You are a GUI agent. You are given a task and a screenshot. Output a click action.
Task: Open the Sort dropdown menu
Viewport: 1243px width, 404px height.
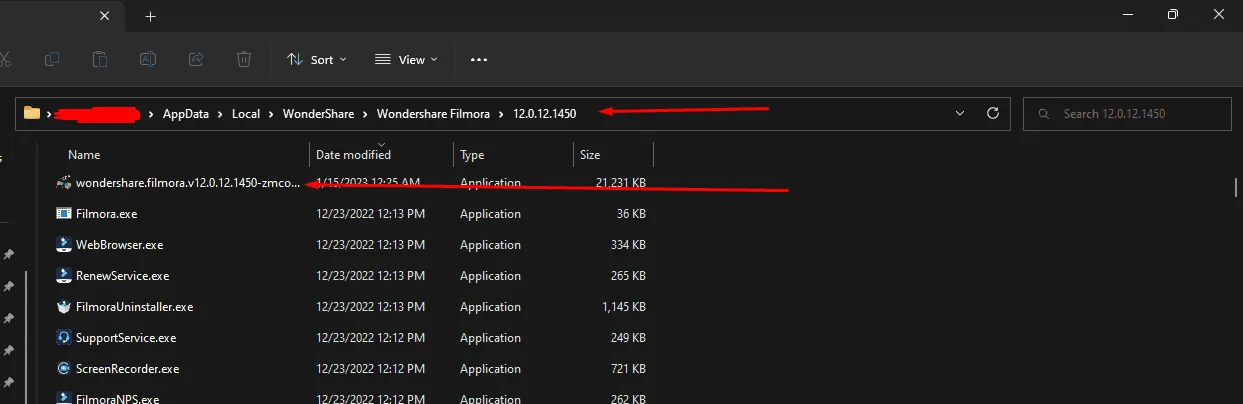click(317, 60)
